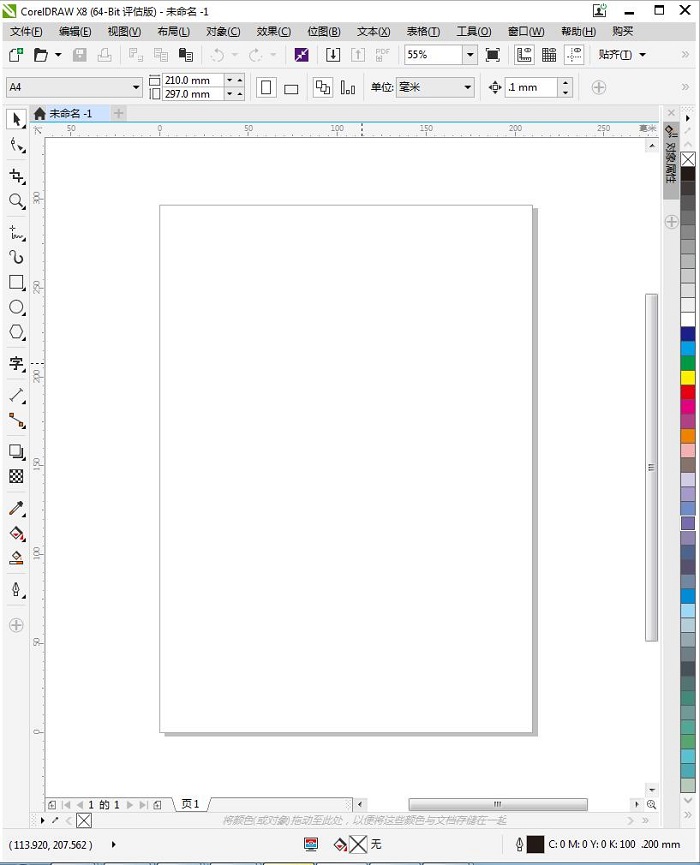Expand the color palette flyout arrow at top

coord(688,118)
